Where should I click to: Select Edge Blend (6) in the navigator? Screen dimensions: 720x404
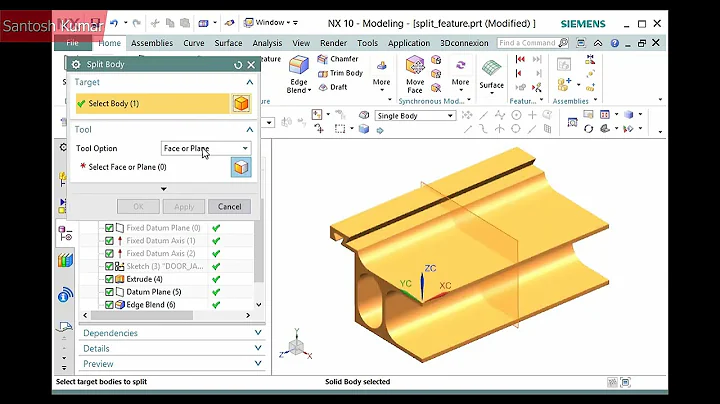tap(151, 305)
